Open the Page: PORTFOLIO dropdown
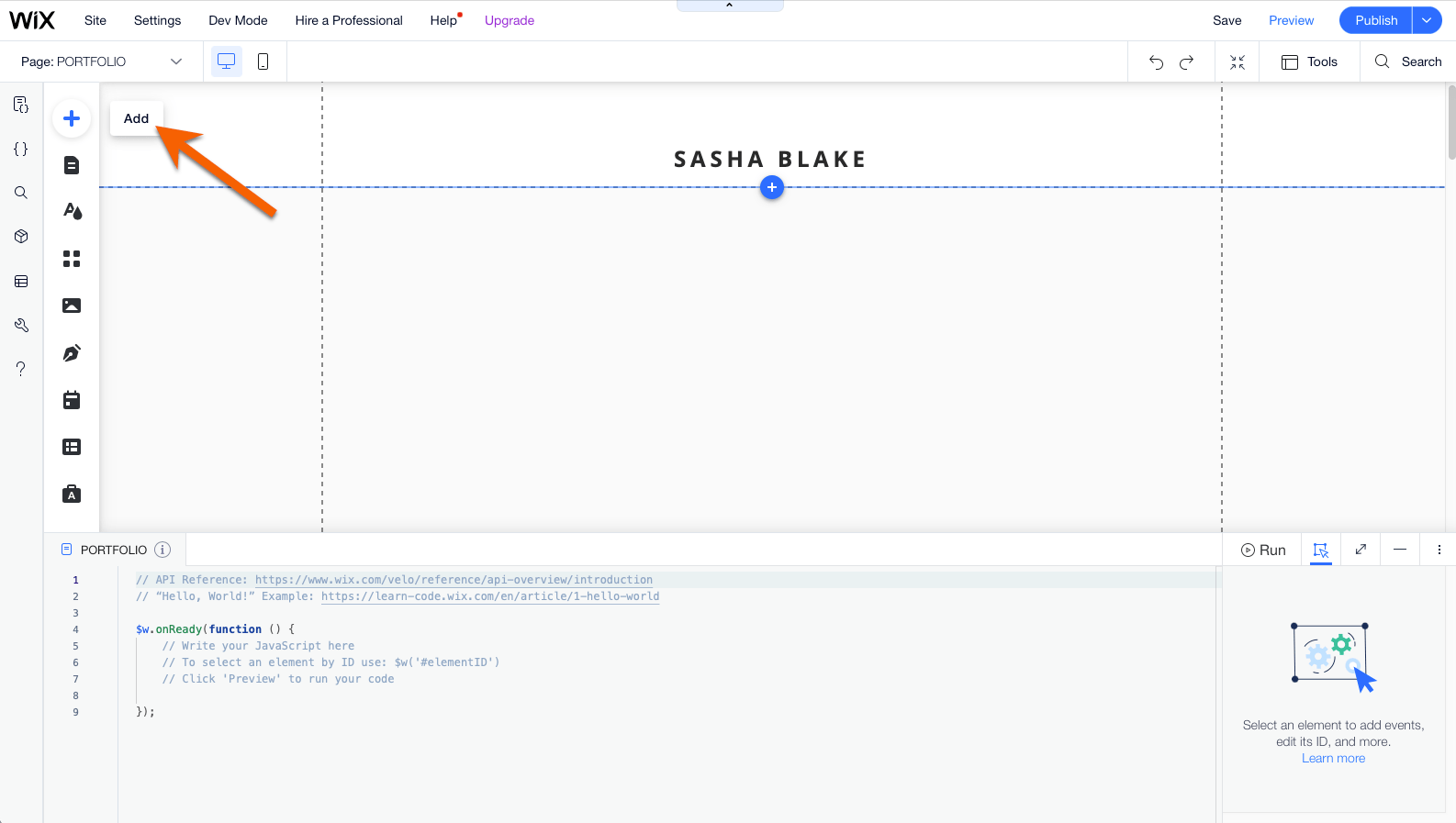 102,61
